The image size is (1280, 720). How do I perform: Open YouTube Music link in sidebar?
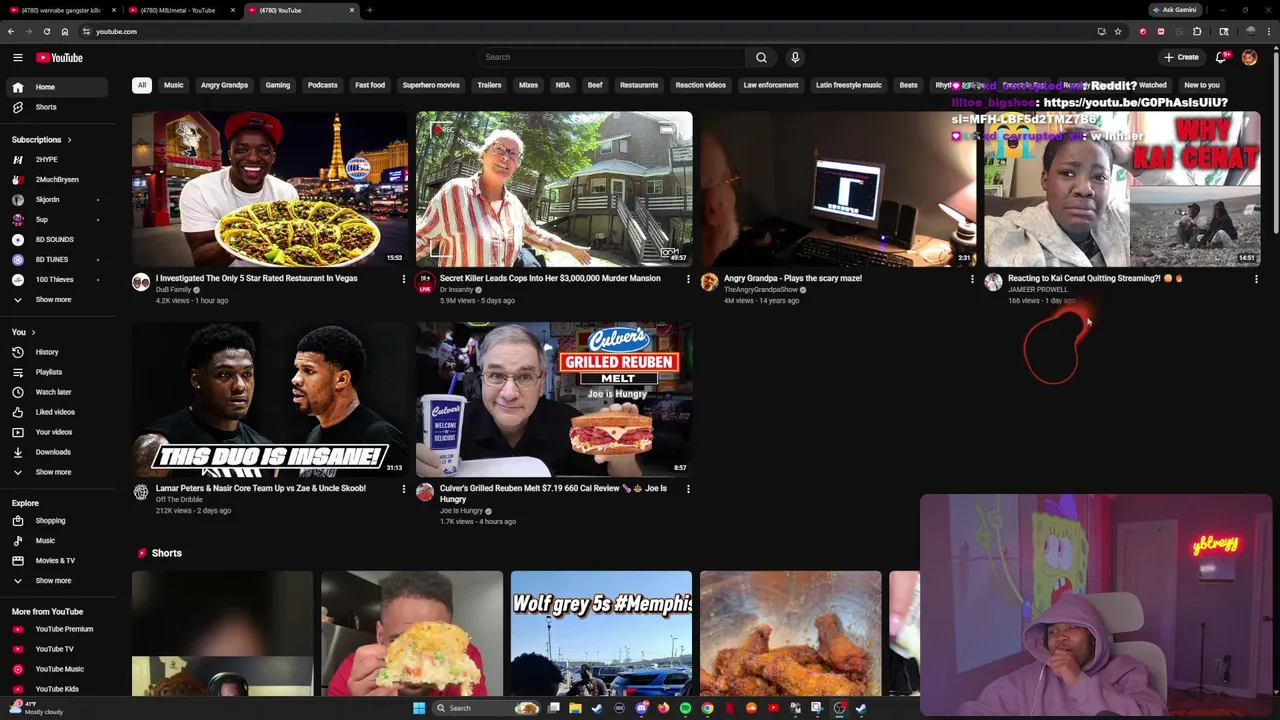[57, 669]
